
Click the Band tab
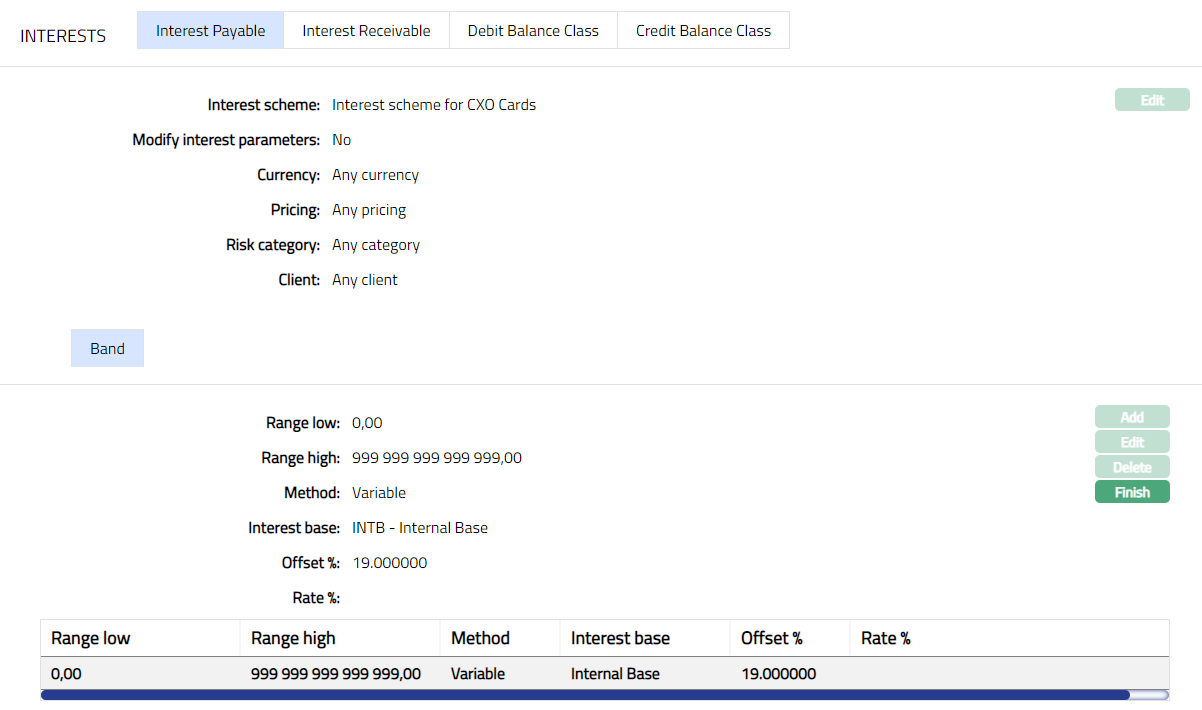[107, 348]
